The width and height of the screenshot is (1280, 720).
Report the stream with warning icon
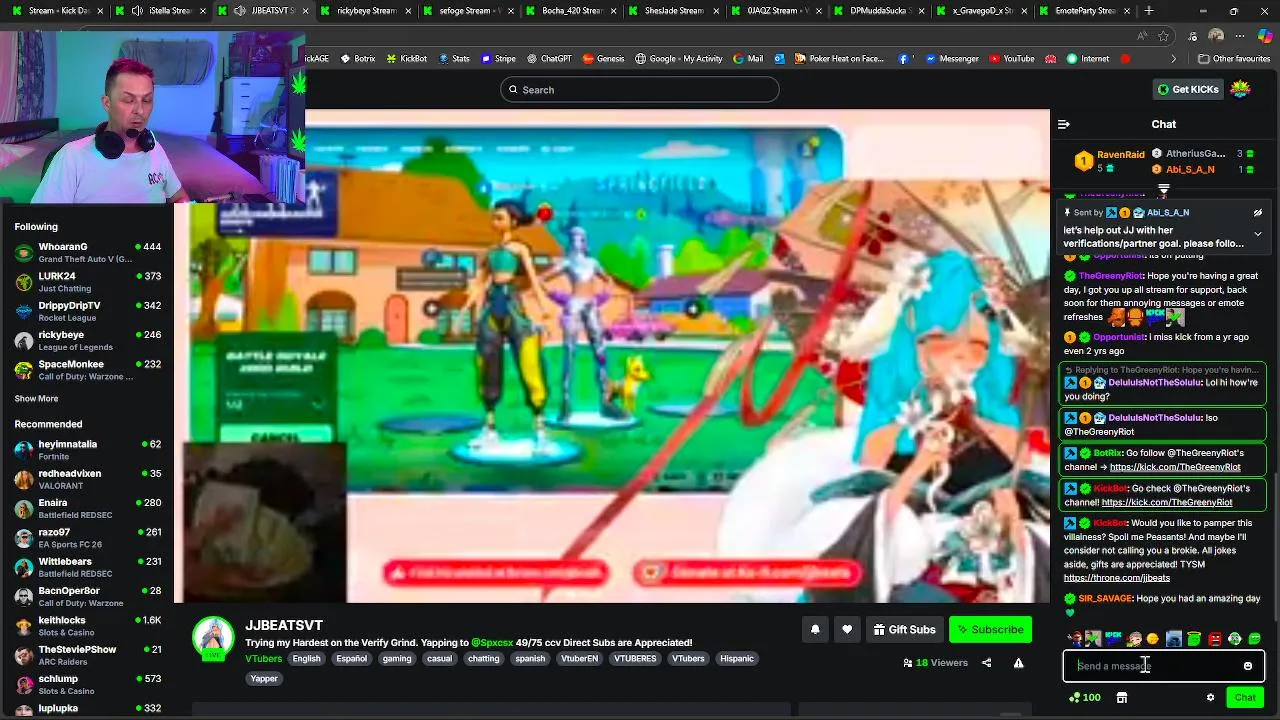1018,662
